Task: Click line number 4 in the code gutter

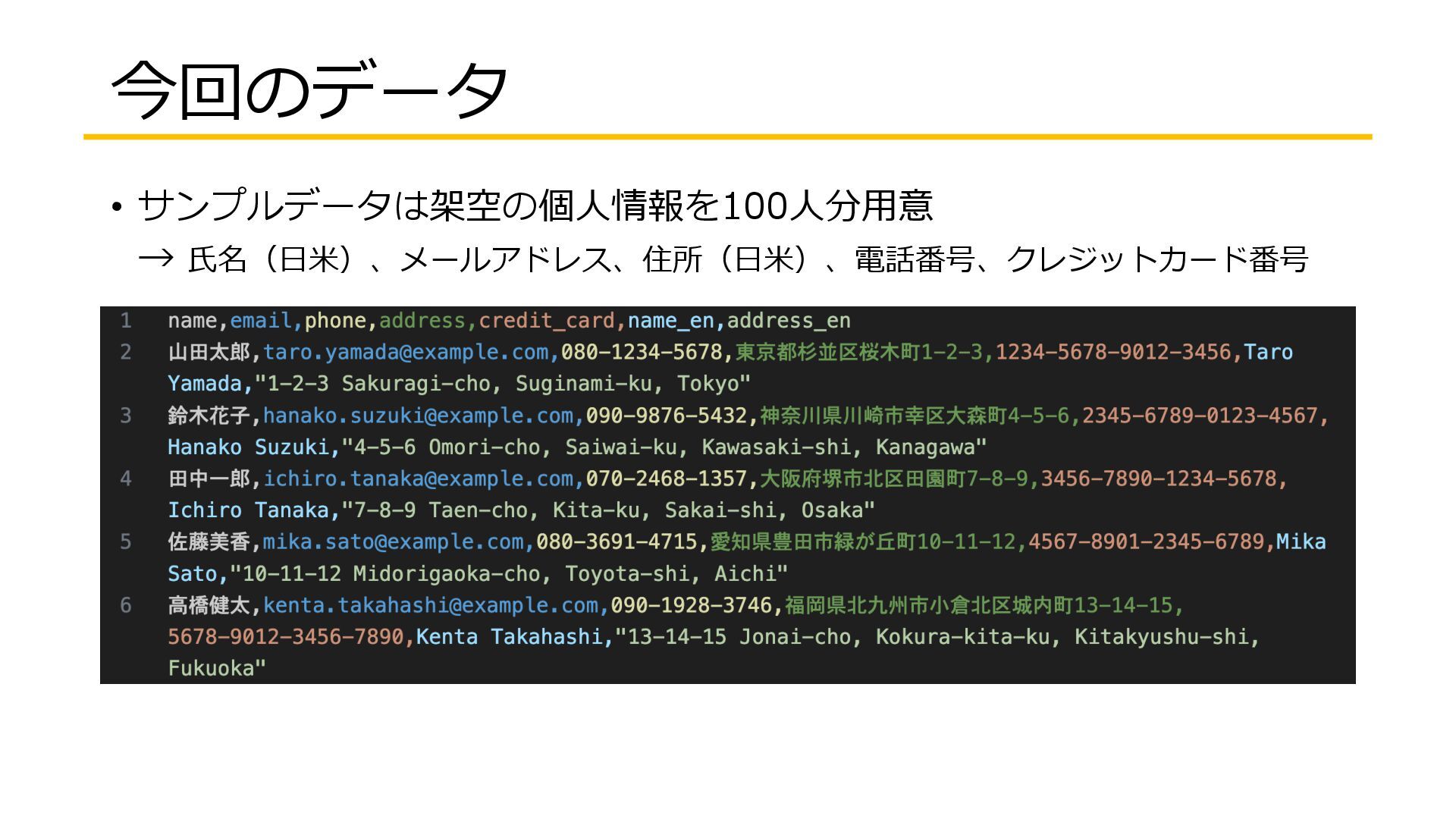Action: [x=126, y=479]
